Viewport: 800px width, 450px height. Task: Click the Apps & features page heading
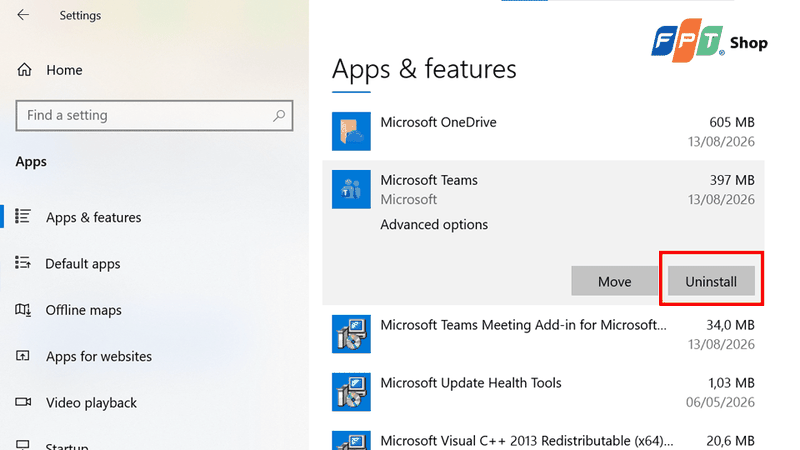click(x=424, y=69)
